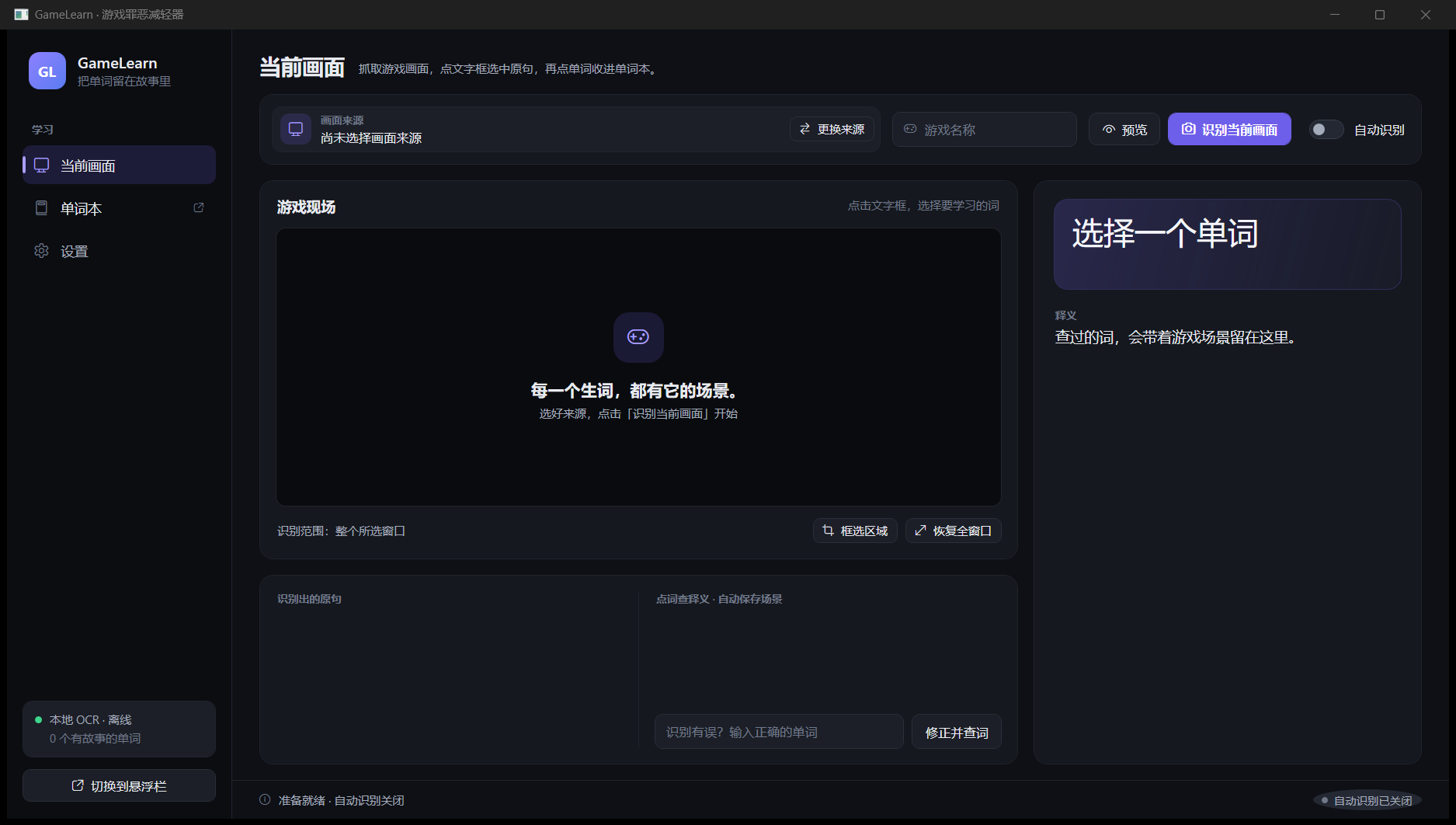Click the 每一个生词,都有它的场景。 heading
This screenshot has width=1456, height=825.
point(634,391)
